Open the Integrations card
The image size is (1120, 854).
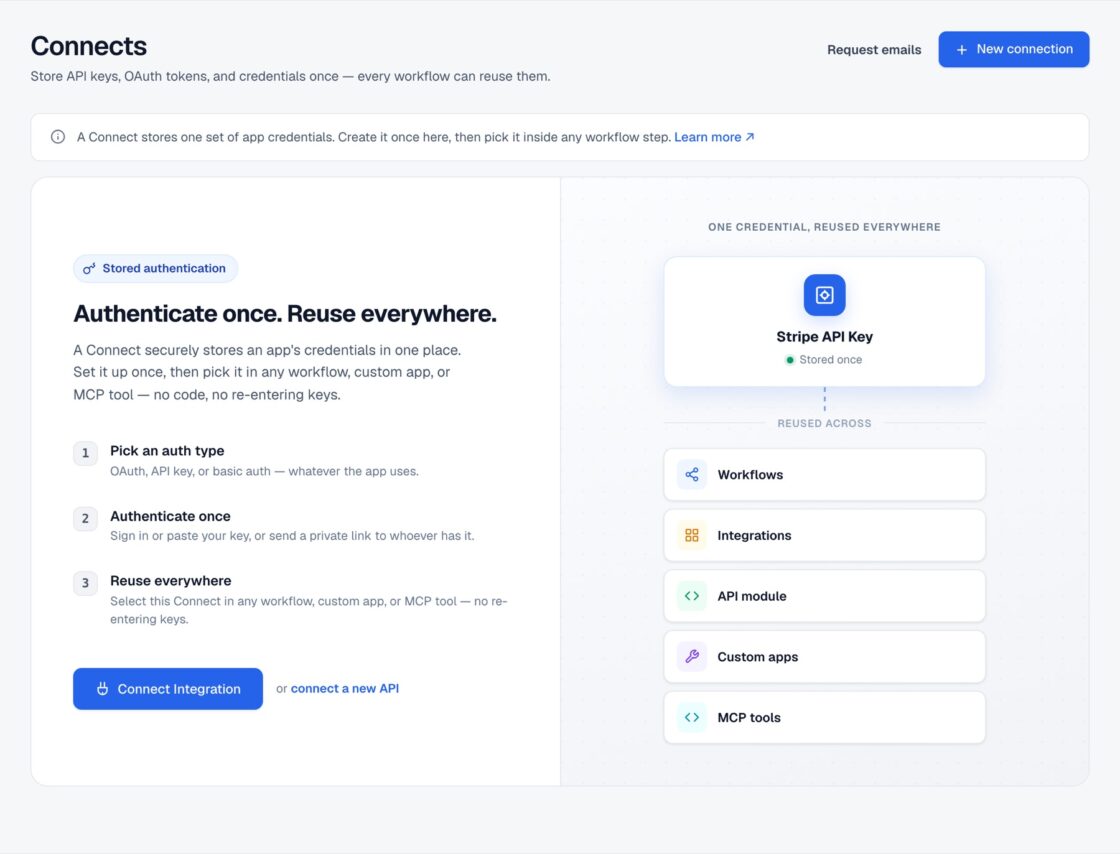pyautogui.click(x=824, y=536)
